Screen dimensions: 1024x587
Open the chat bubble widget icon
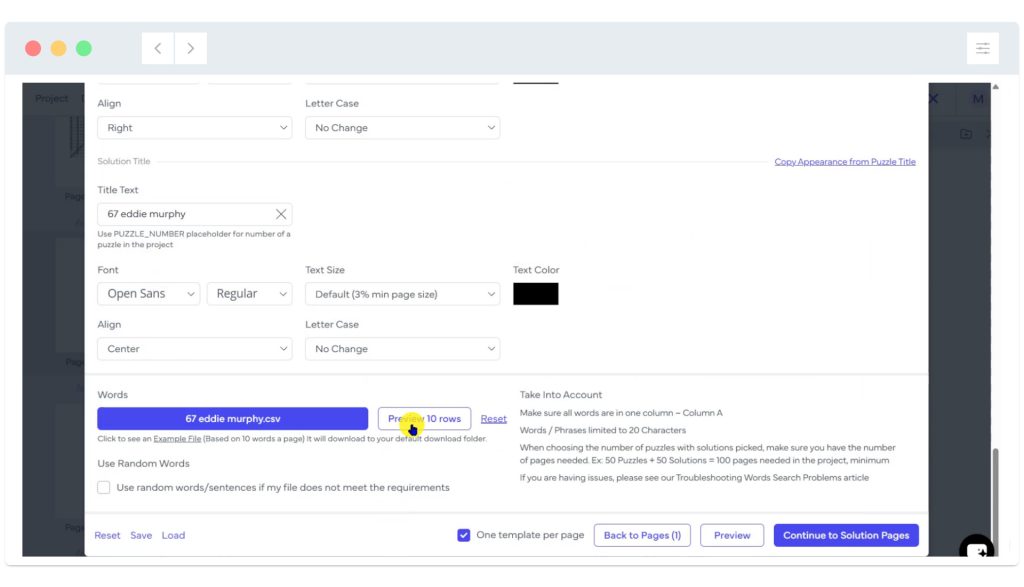click(x=976, y=548)
